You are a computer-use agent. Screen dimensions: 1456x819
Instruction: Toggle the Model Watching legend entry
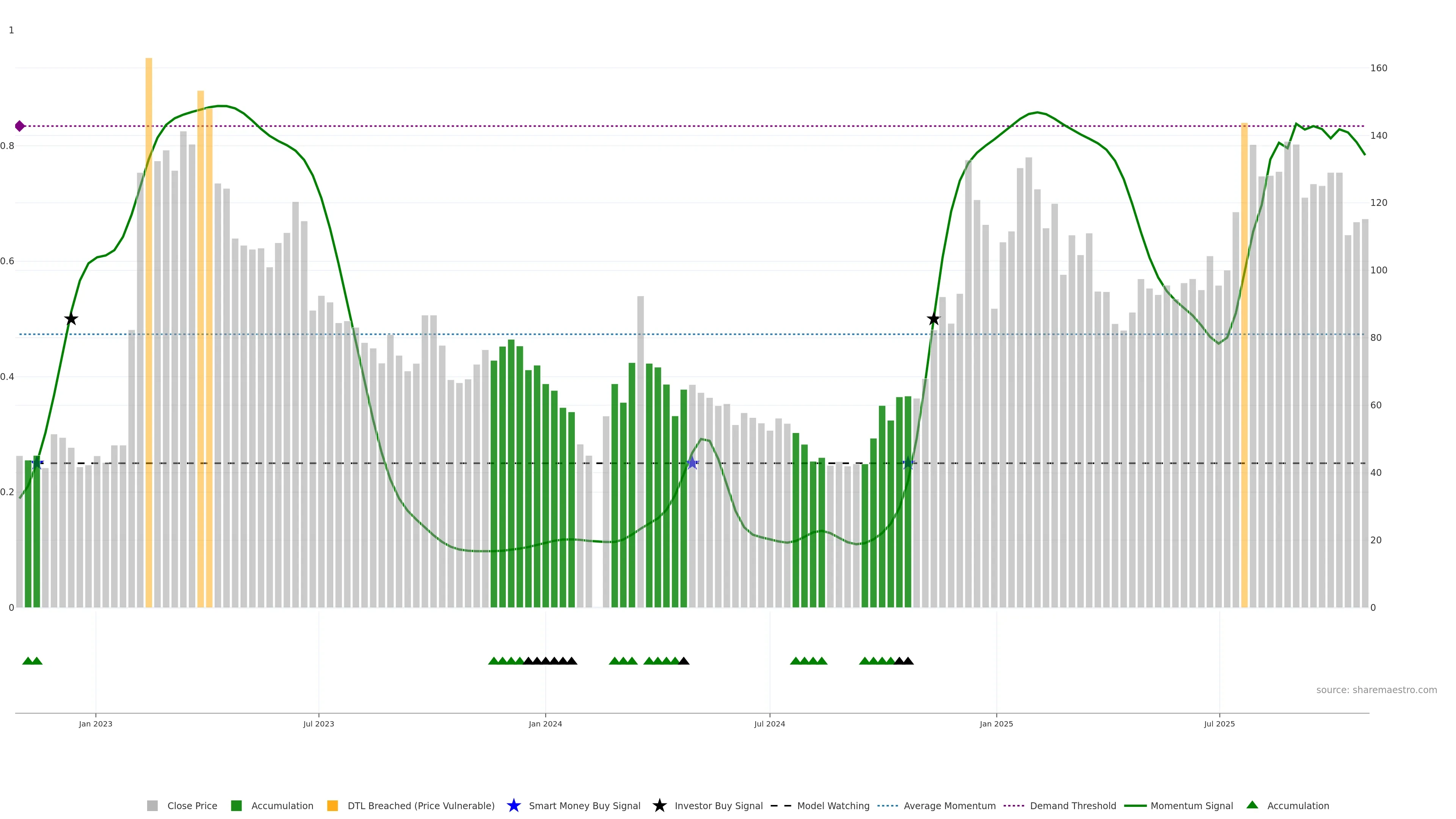pyautogui.click(x=833, y=805)
